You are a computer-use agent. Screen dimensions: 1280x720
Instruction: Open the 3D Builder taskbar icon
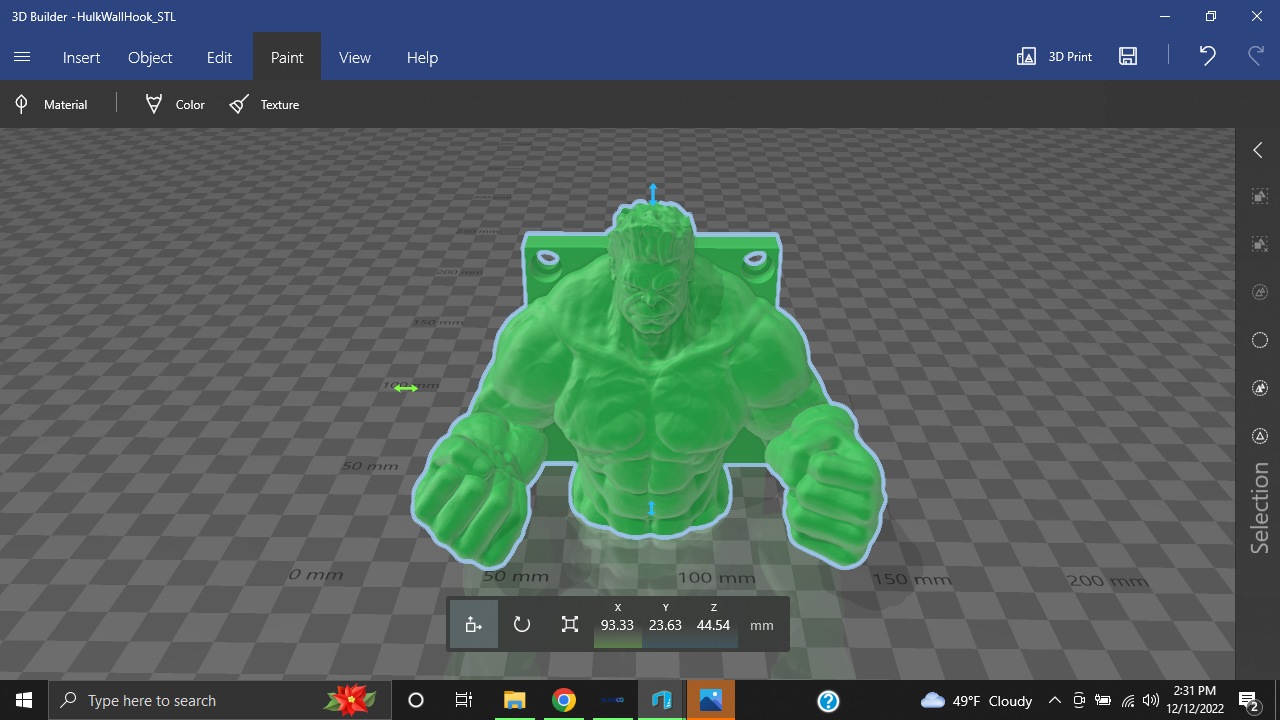[x=662, y=700]
